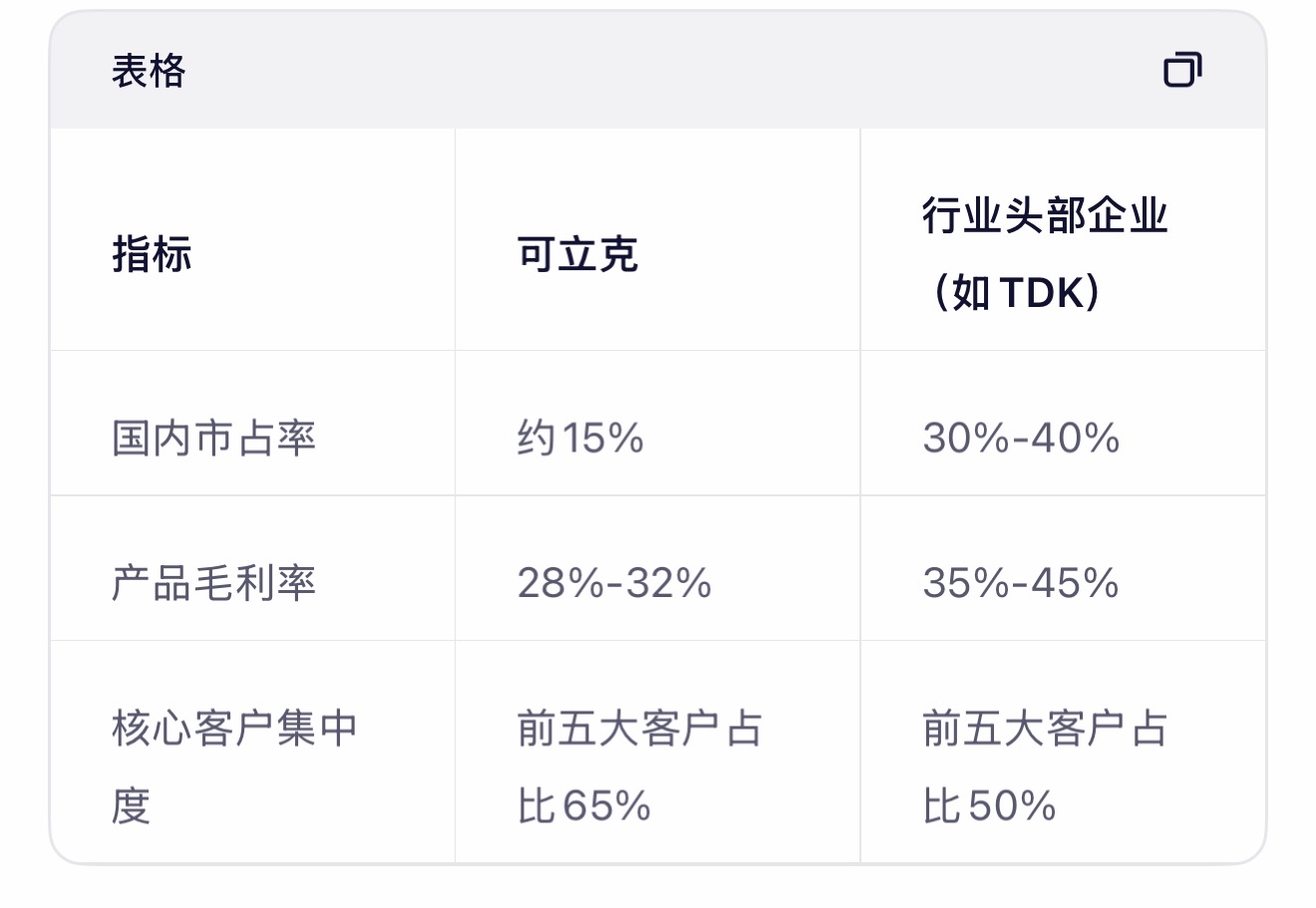
Task: Click the industry leader's 前五大客户占 text
Action: (1045, 729)
